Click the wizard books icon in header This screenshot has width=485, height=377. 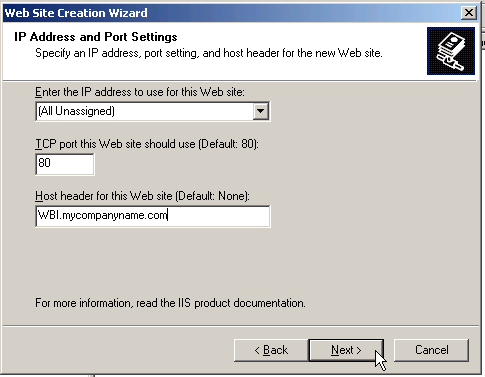click(x=451, y=51)
